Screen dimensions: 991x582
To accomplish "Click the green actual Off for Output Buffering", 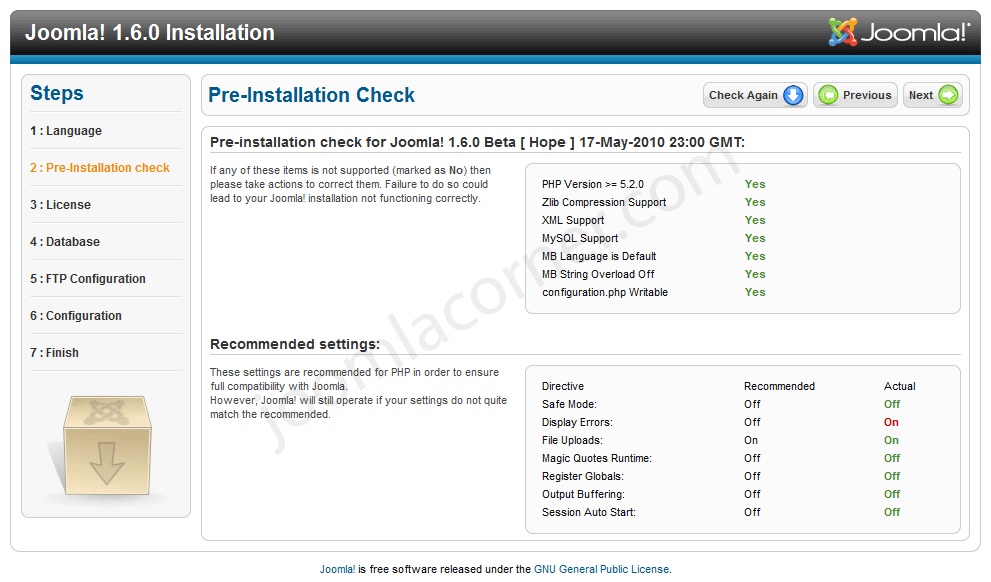I will pos(892,494).
